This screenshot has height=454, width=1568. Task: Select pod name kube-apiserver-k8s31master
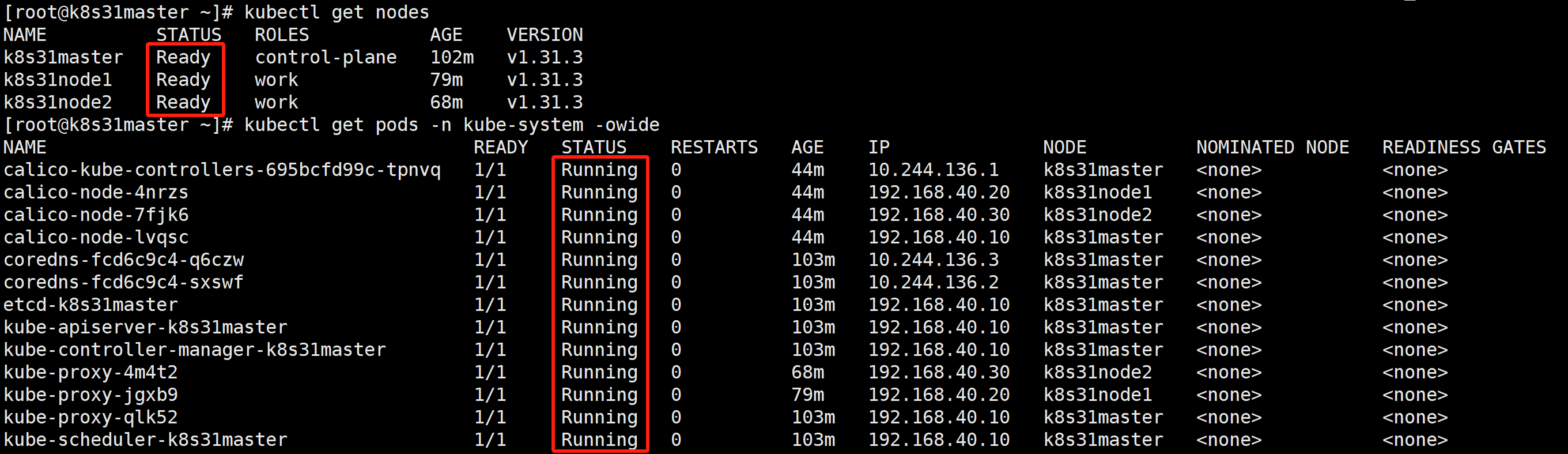pyautogui.click(x=145, y=327)
